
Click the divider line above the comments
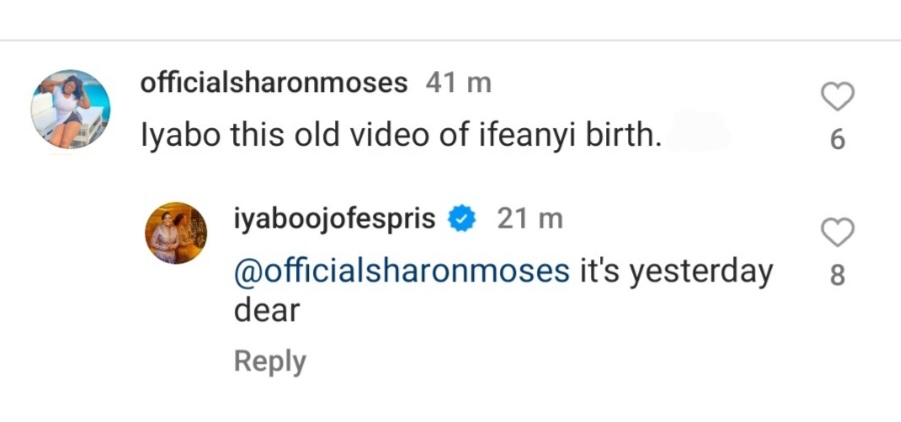pyautogui.click(x=450, y=41)
